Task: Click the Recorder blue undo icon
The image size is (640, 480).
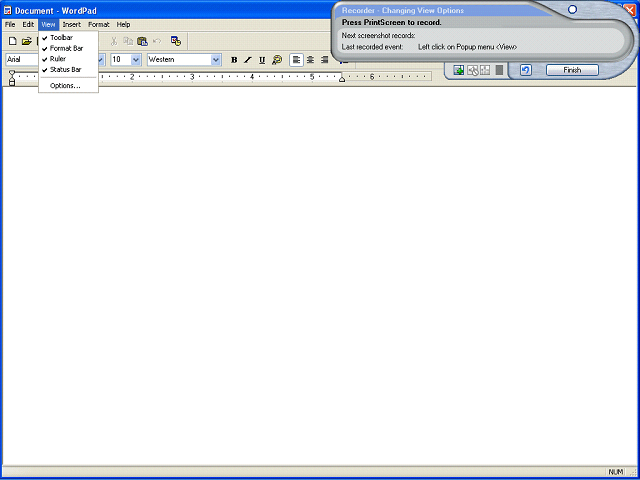Action: pyautogui.click(x=526, y=70)
